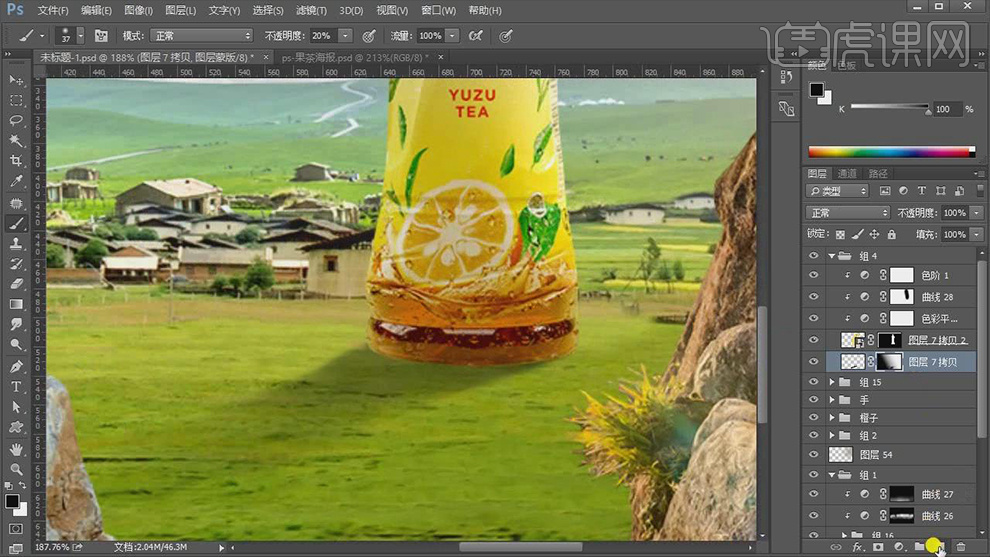Open layer opacity 100% dropdown arrow
The width and height of the screenshot is (990, 557).
click(x=976, y=213)
